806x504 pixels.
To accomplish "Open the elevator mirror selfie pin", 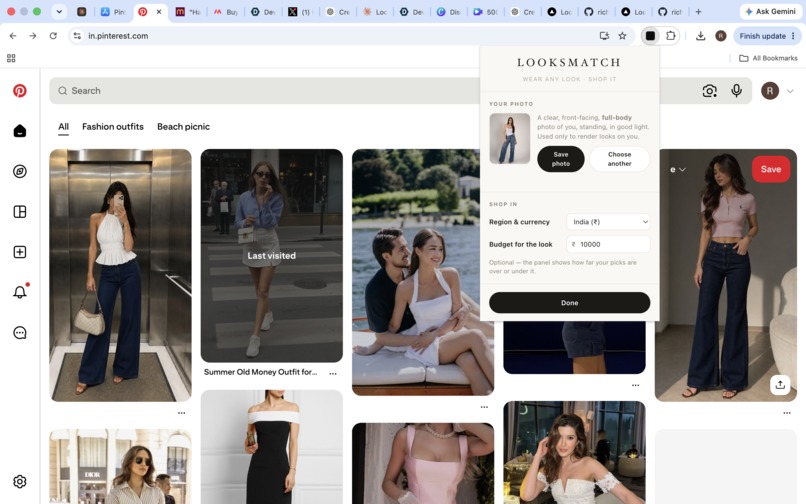I will coord(120,275).
